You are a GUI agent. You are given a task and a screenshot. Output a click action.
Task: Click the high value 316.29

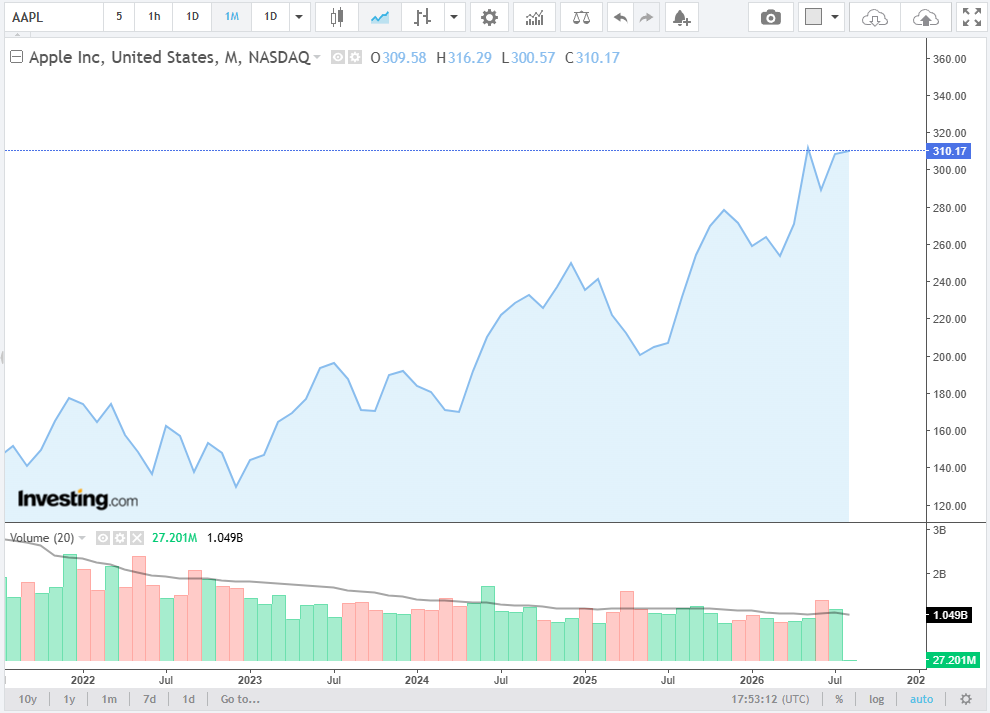coord(470,57)
